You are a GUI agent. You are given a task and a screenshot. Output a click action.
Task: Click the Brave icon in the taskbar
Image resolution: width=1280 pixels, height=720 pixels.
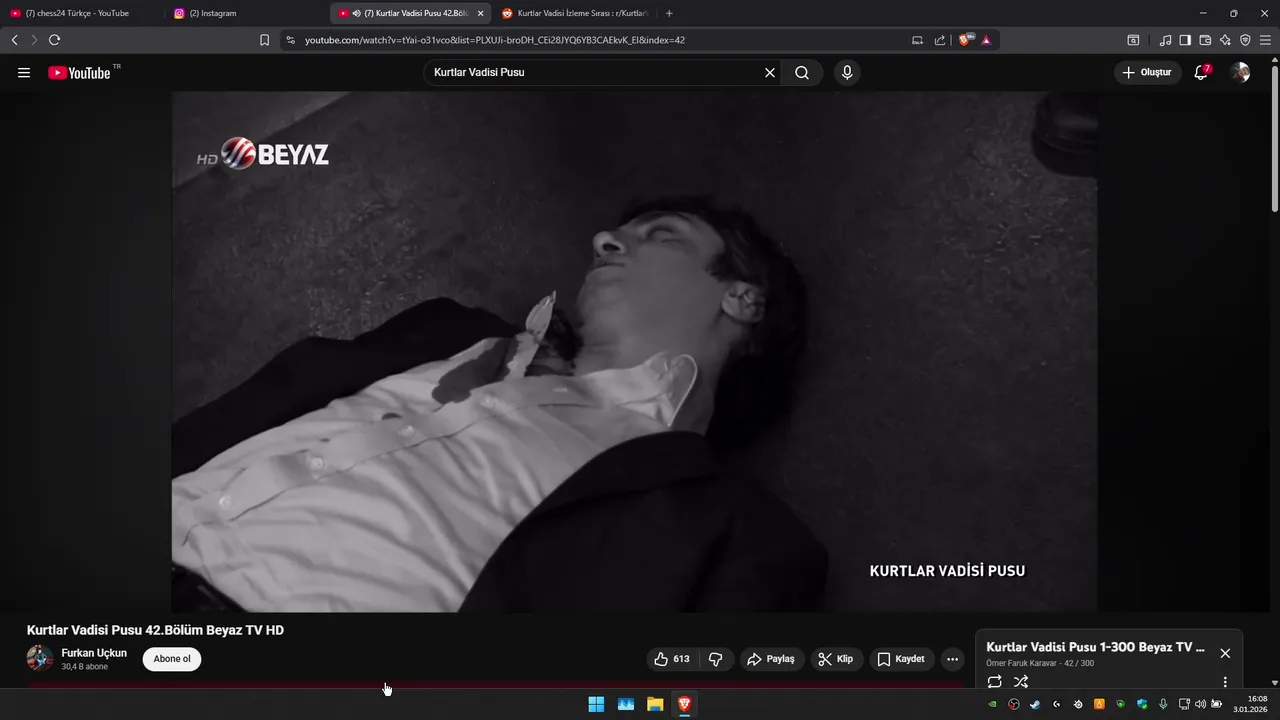pyautogui.click(x=685, y=704)
